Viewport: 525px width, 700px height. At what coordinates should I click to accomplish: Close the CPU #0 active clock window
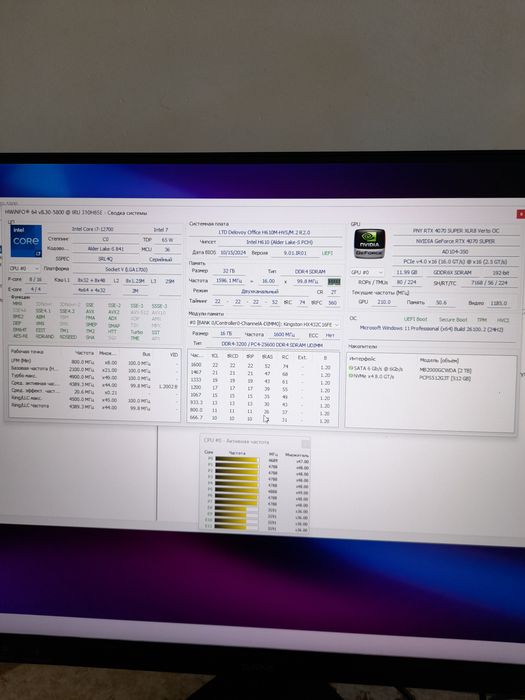(x=306, y=443)
